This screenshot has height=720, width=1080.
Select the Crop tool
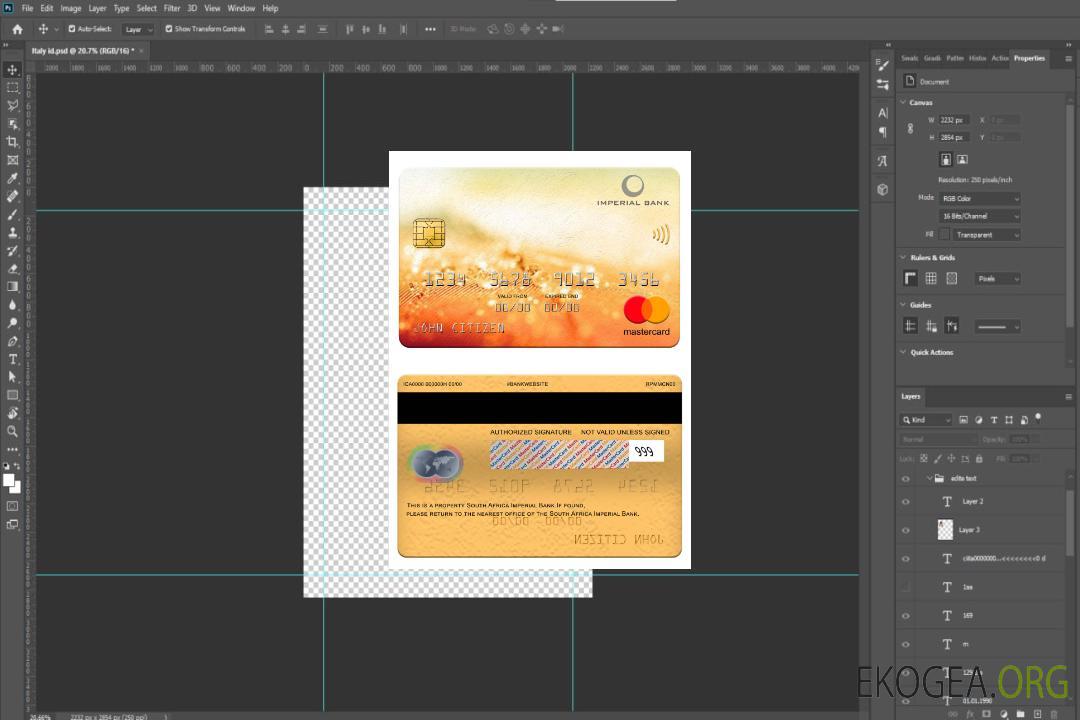click(12, 142)
